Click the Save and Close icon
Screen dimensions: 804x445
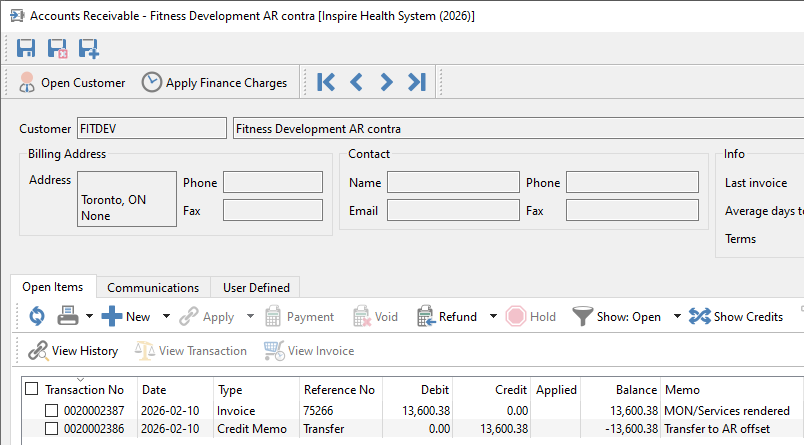pyautogui.click(x=57, y=48)
